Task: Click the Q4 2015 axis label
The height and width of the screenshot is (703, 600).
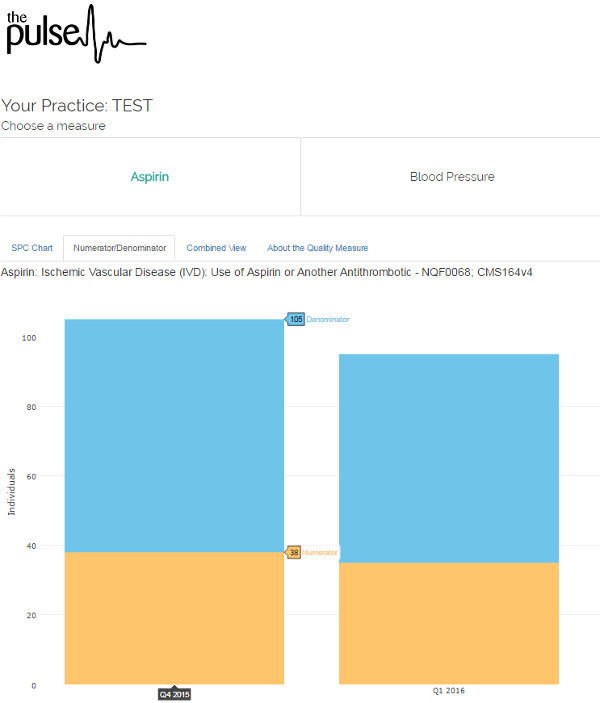Action: coord(174,693)
